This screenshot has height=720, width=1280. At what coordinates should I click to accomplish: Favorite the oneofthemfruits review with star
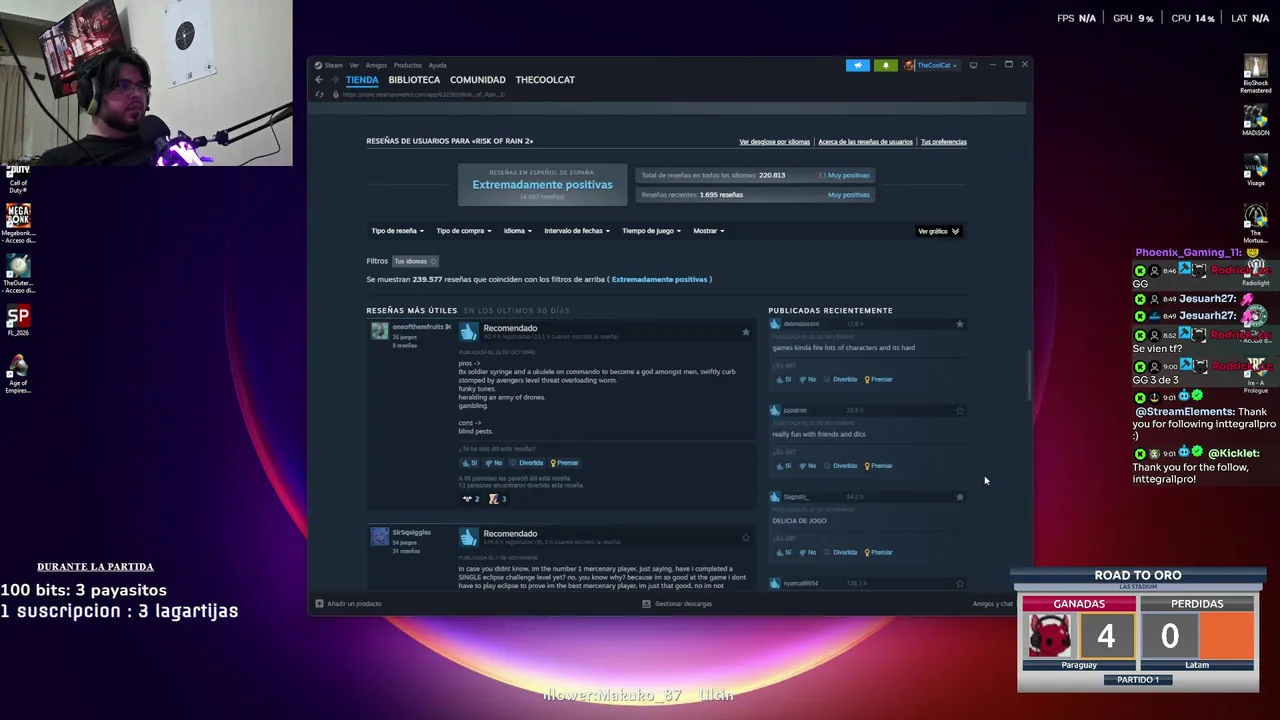pyautogui.click(x=745, y=332)
